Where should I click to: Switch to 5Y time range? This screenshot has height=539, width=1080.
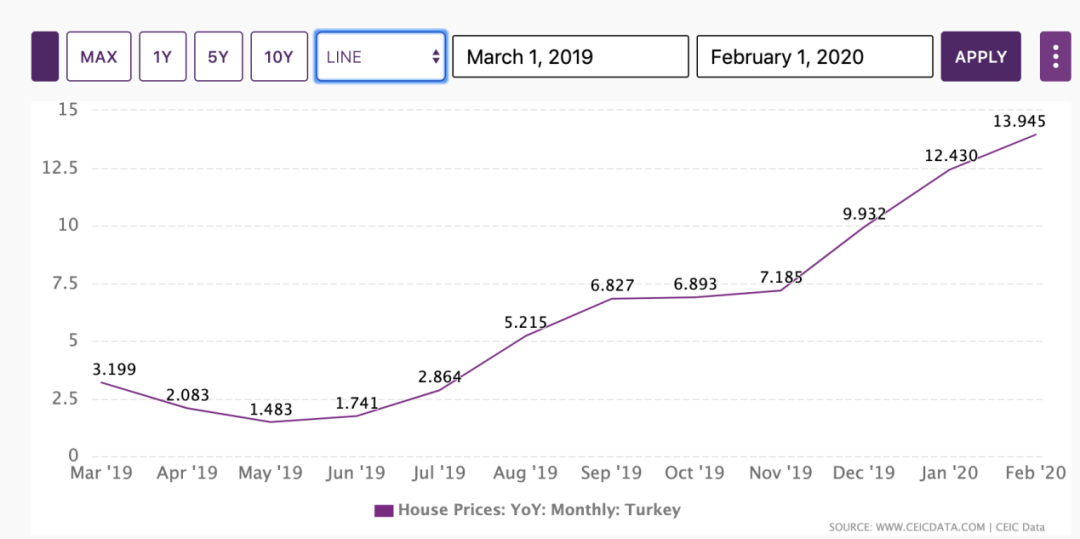pyautogui.click(x=218, y=57)
